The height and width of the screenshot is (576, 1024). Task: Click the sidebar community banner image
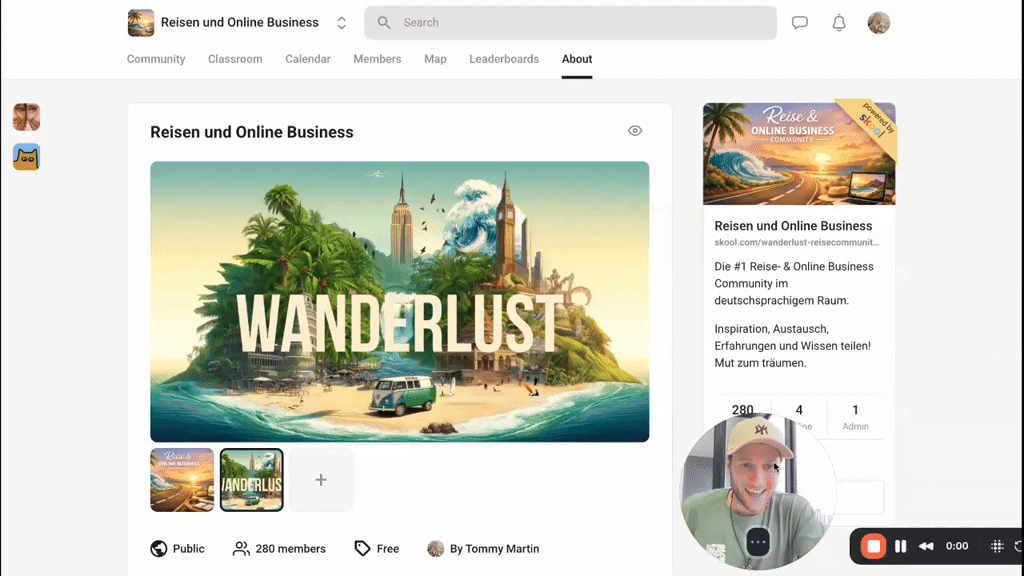pos(799,154)
